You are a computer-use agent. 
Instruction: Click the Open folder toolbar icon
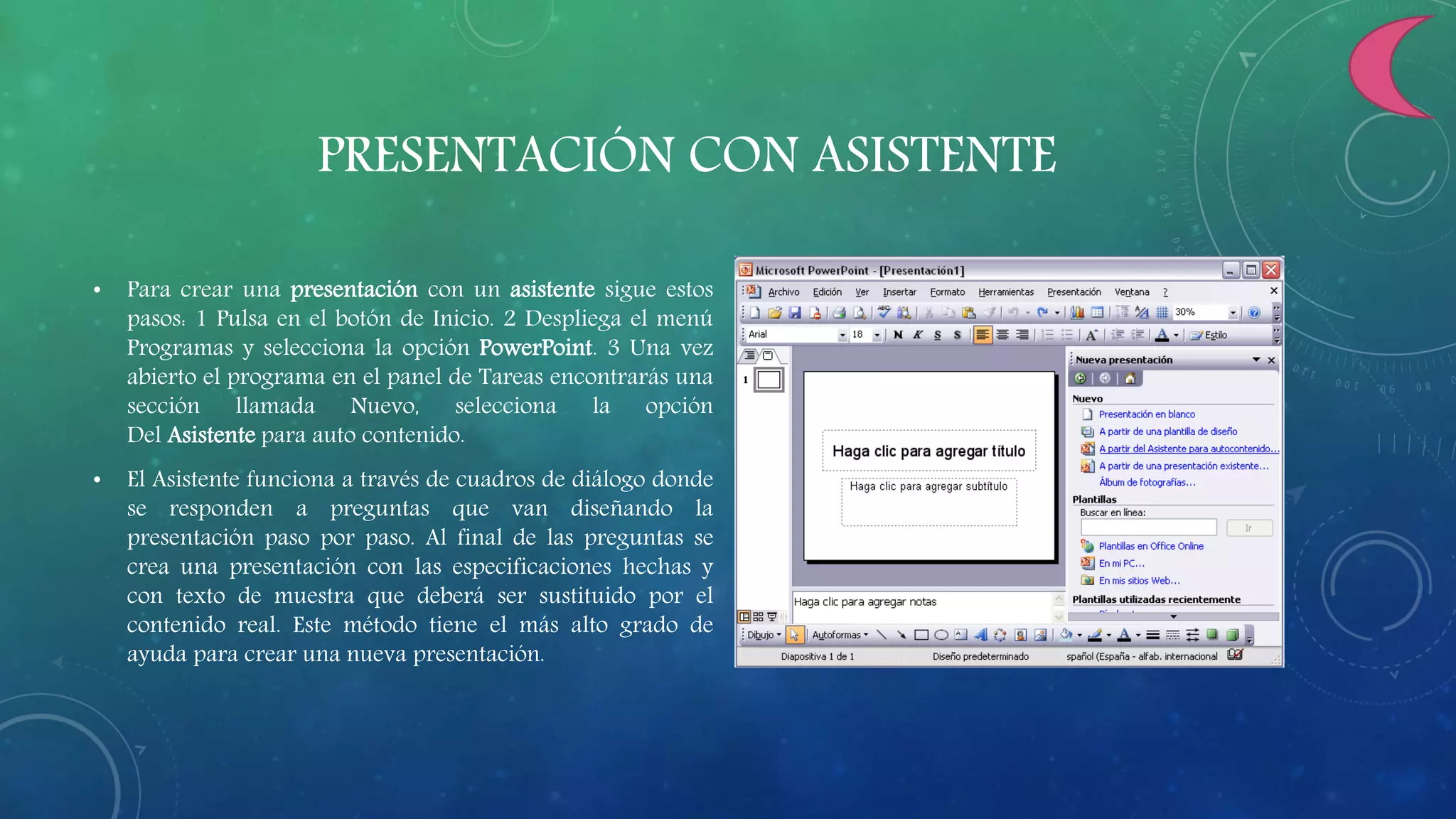(775, 313)
